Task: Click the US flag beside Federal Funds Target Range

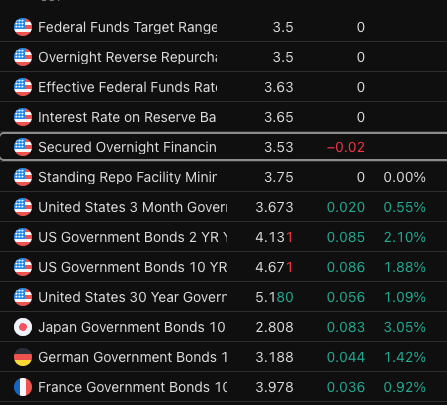Action: (23, 27)
